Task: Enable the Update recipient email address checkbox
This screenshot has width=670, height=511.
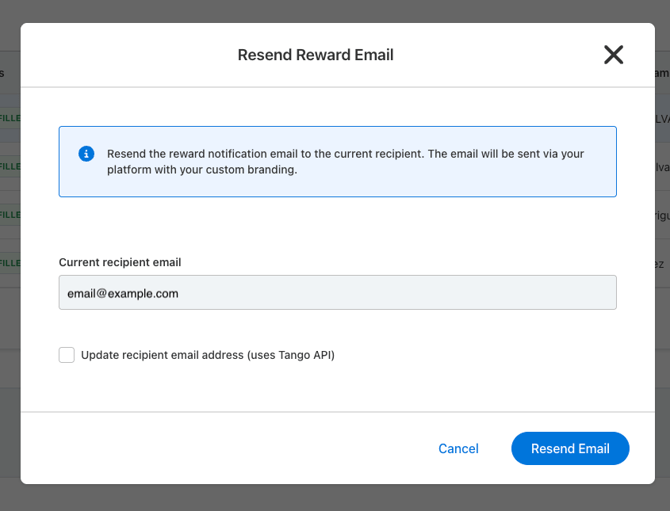Action: (67, 355)
